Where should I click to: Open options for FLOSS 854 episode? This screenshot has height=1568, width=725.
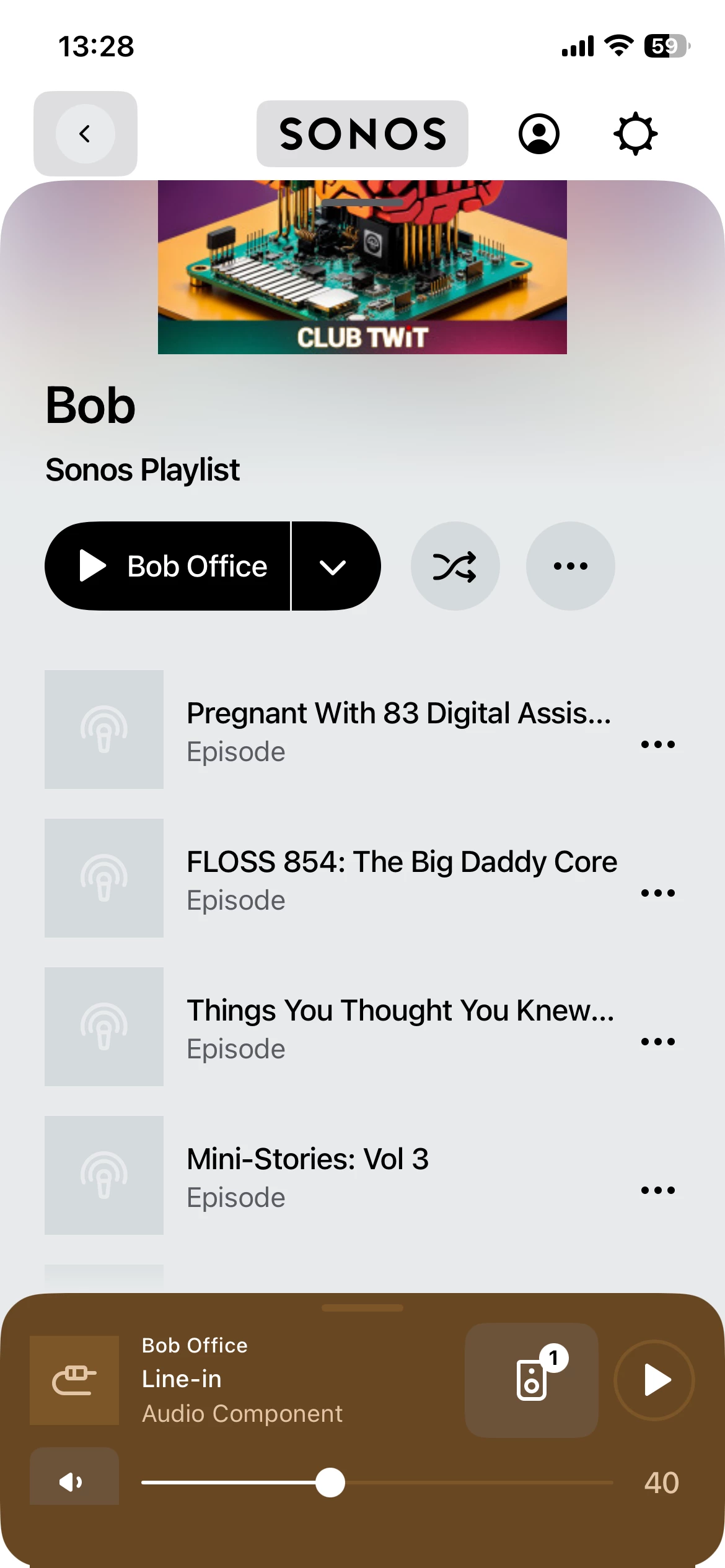(657, 892)
